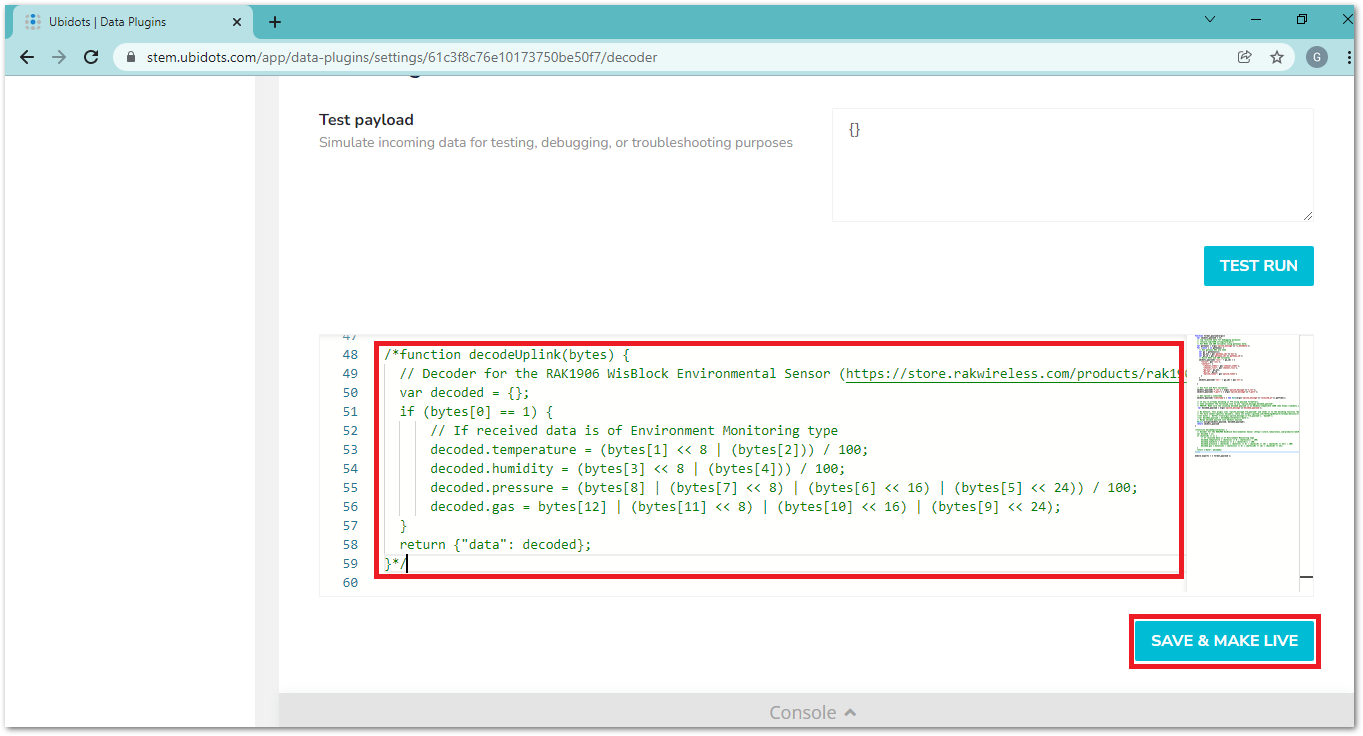Open the G profile avatar

[1317, 57]
